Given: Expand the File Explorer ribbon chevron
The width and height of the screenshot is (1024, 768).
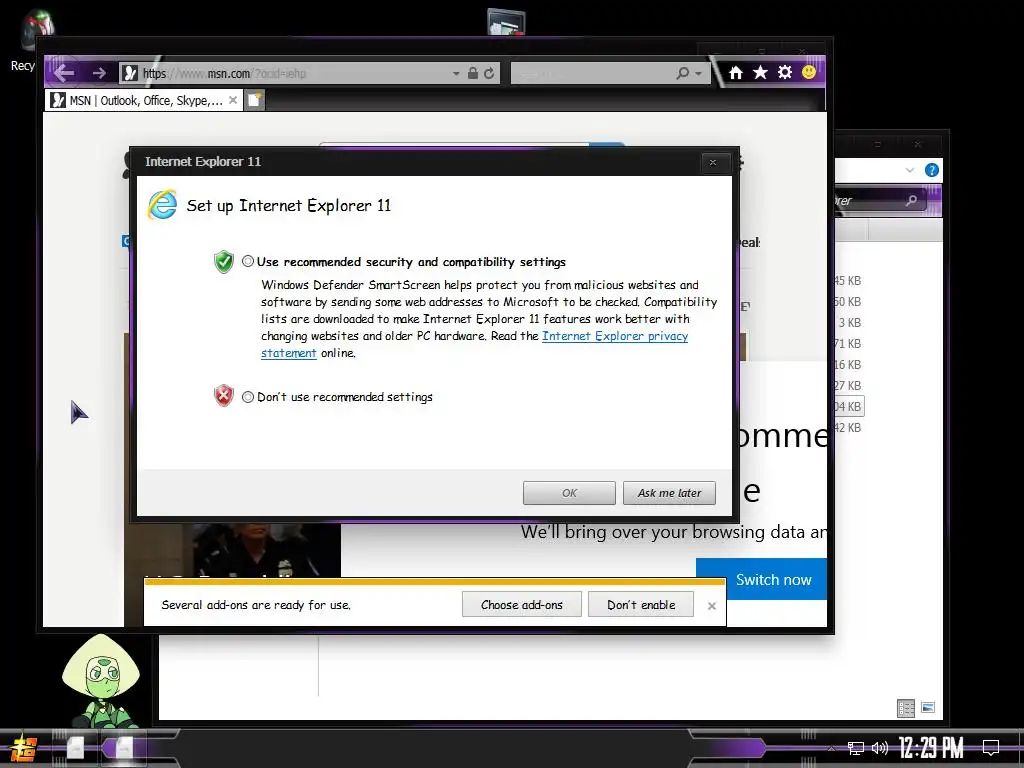Looking at the screenshot, I should pos(910,170).
